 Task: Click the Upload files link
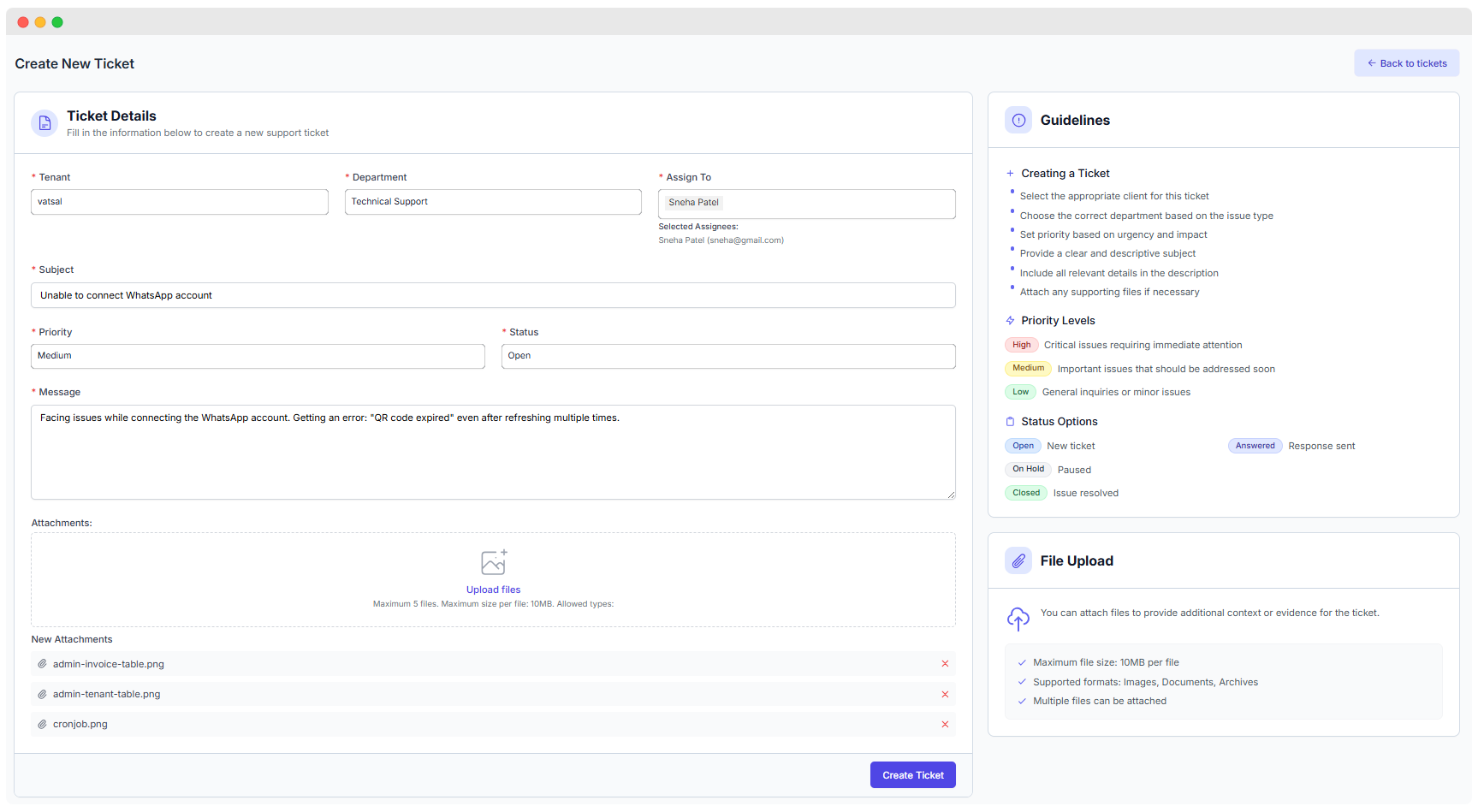493,590
